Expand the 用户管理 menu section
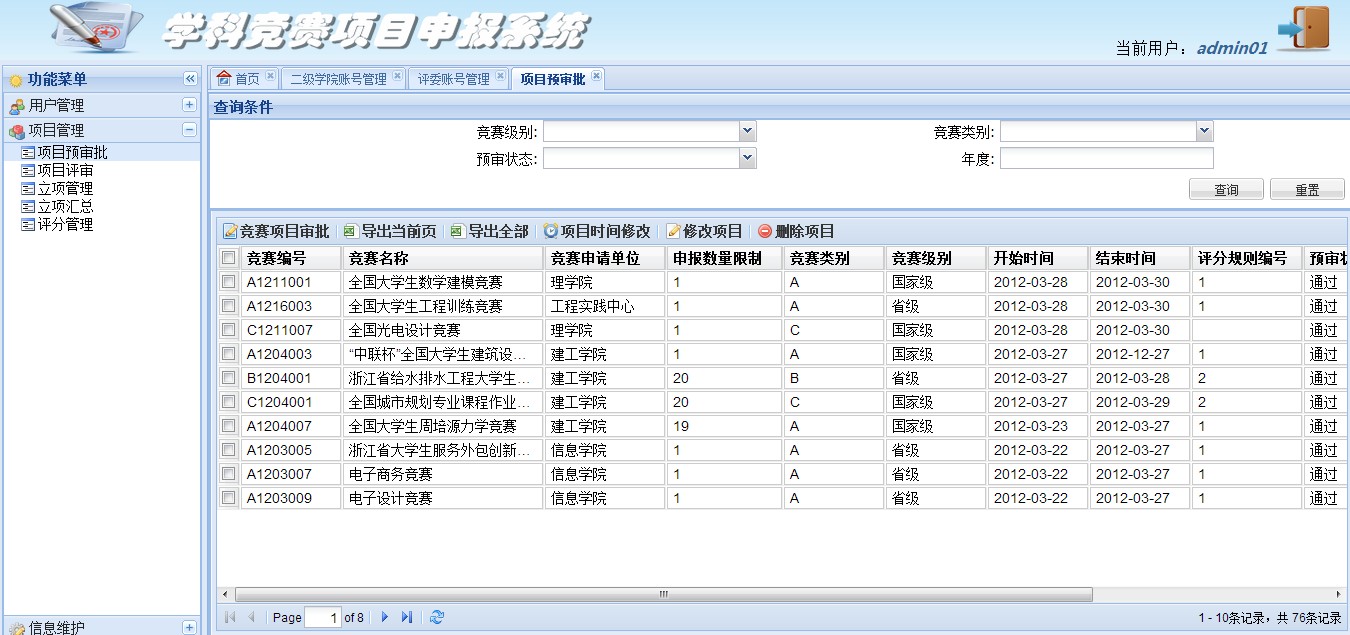The width and height of the screenshot is (1350, 635). point(189,105)
